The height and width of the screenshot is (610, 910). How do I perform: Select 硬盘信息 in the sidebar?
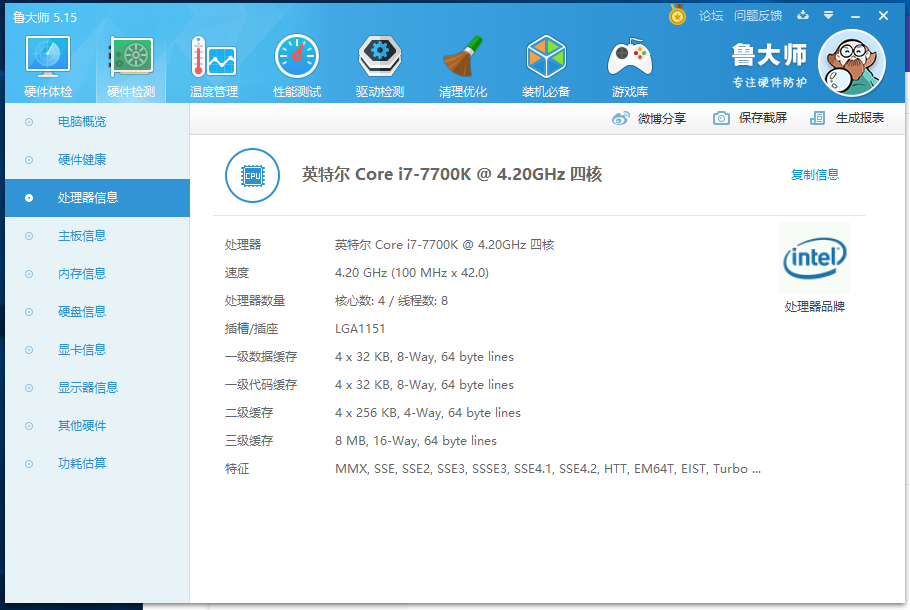pos(98,312)
